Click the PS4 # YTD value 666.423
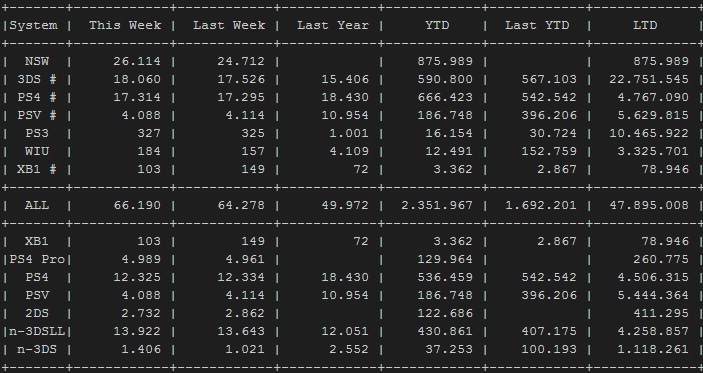 [445, 97]
